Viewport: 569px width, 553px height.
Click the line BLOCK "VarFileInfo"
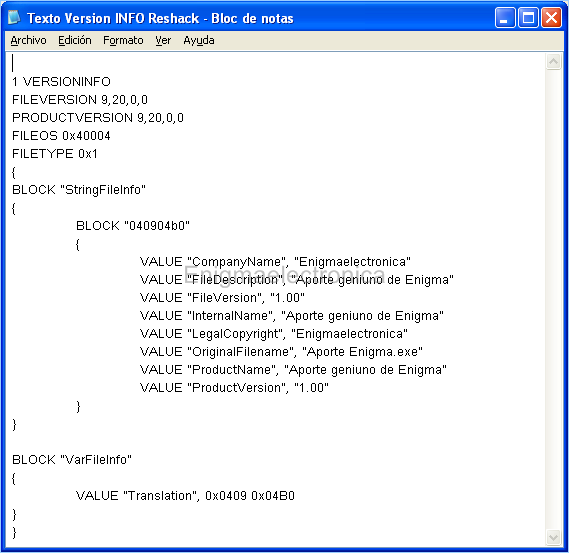72,460
